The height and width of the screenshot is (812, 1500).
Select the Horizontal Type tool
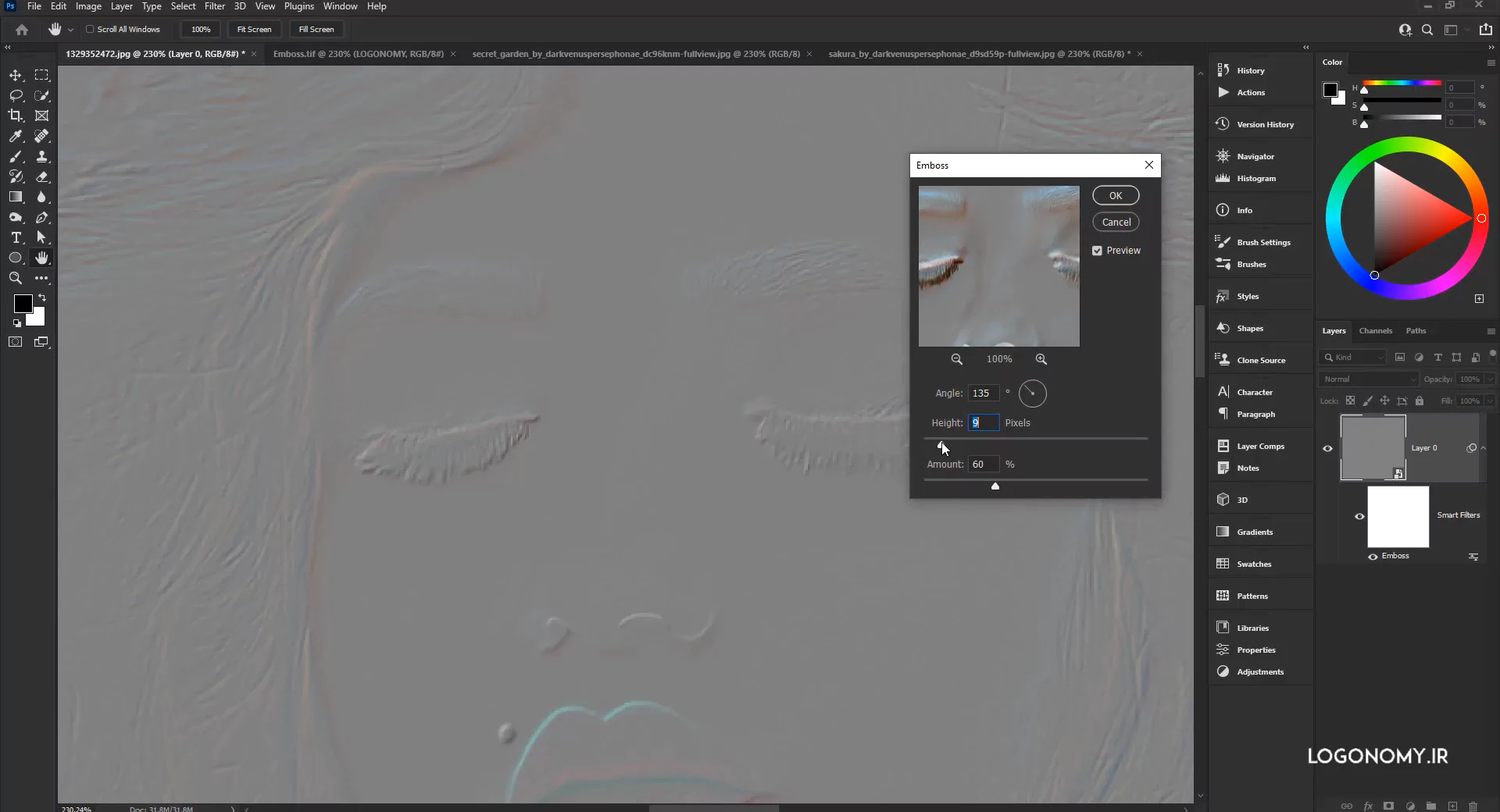[16, 237]
